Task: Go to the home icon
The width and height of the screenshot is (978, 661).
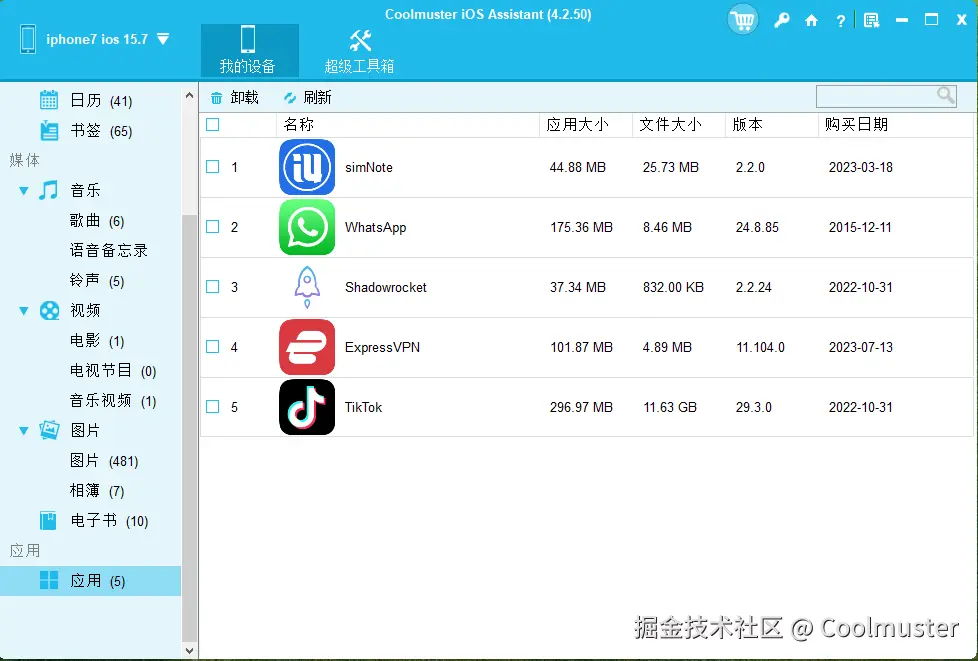Action: (811, 21)
